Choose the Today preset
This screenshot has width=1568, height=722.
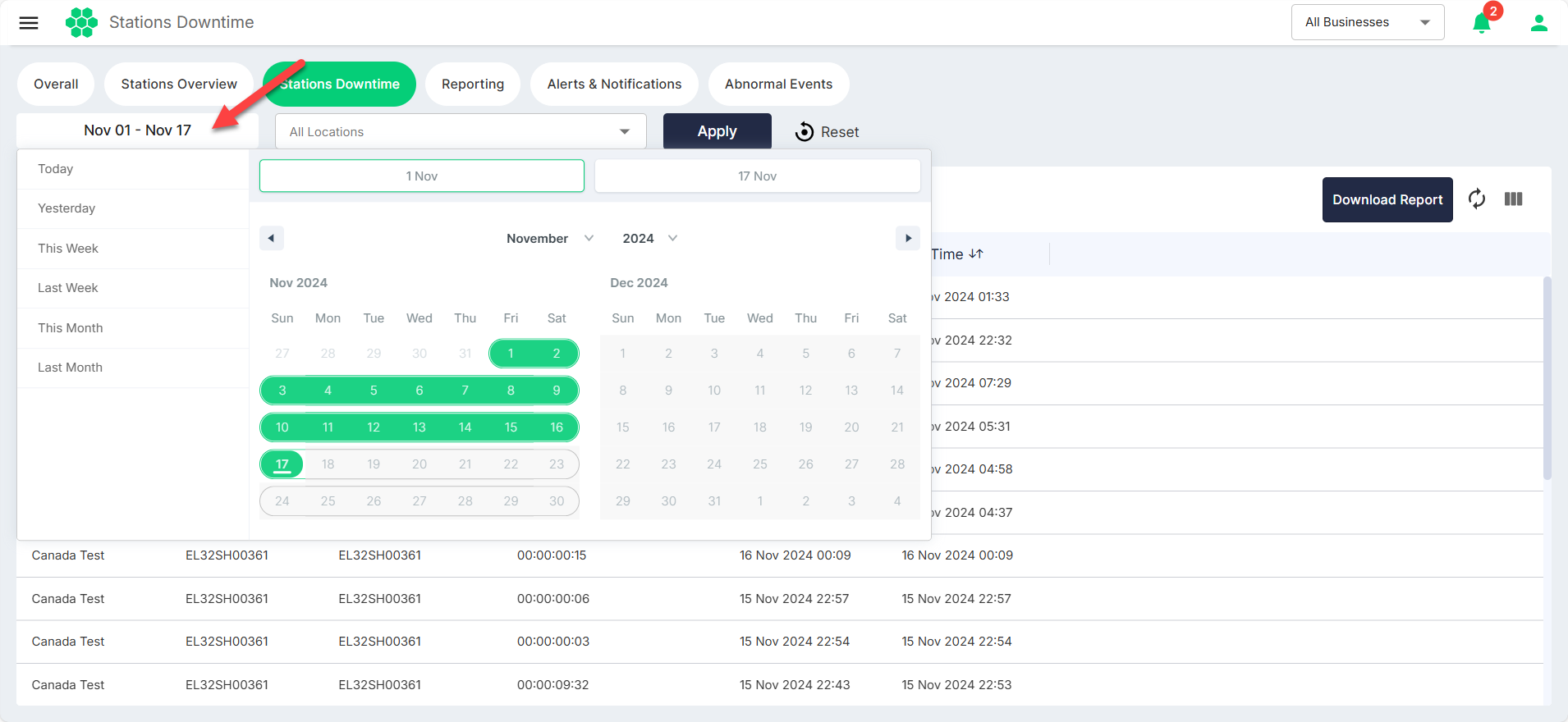tap(133, 169)
